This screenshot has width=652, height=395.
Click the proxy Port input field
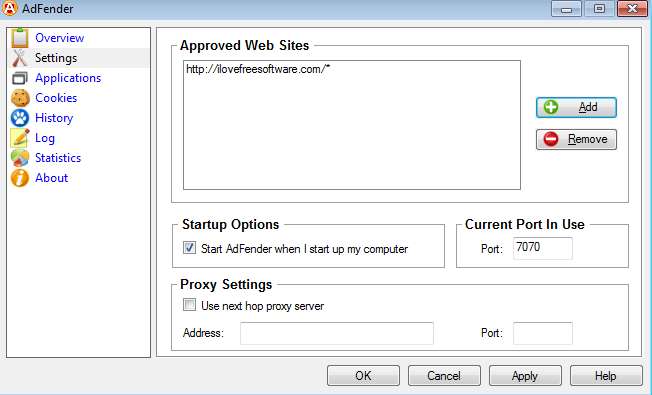(x=543, y=333)
